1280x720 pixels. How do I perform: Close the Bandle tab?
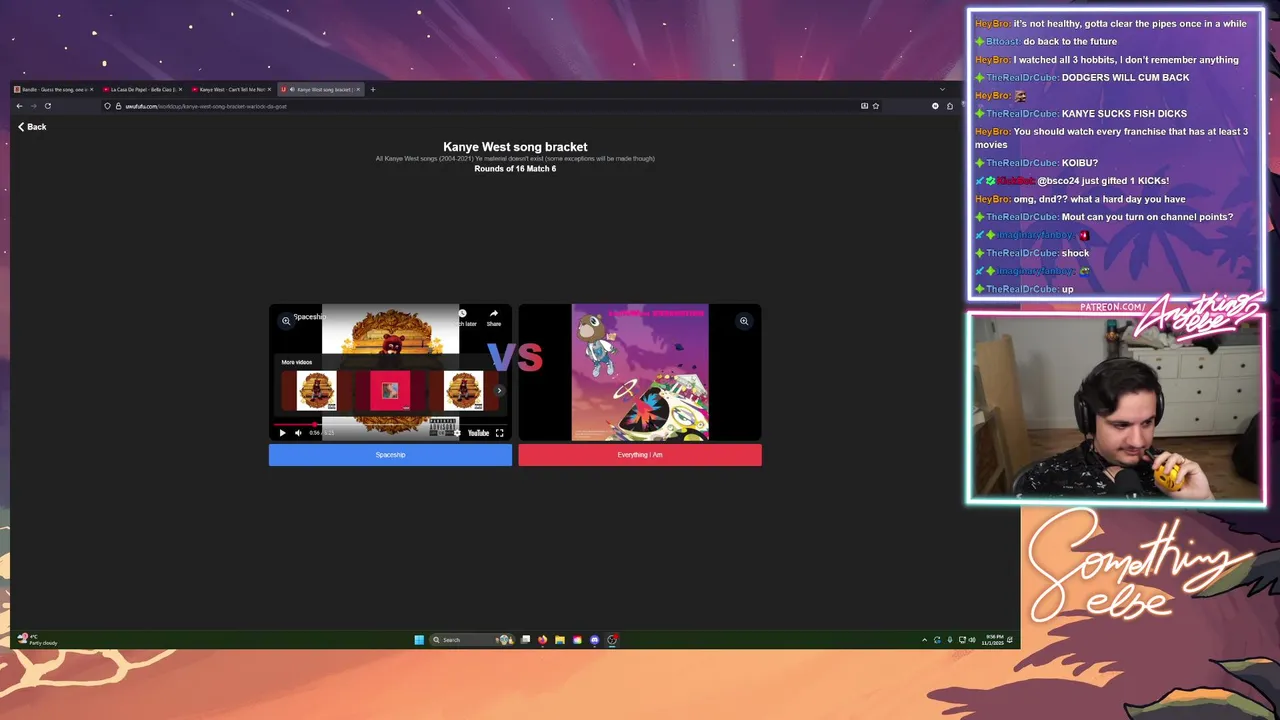coord(92,89)
